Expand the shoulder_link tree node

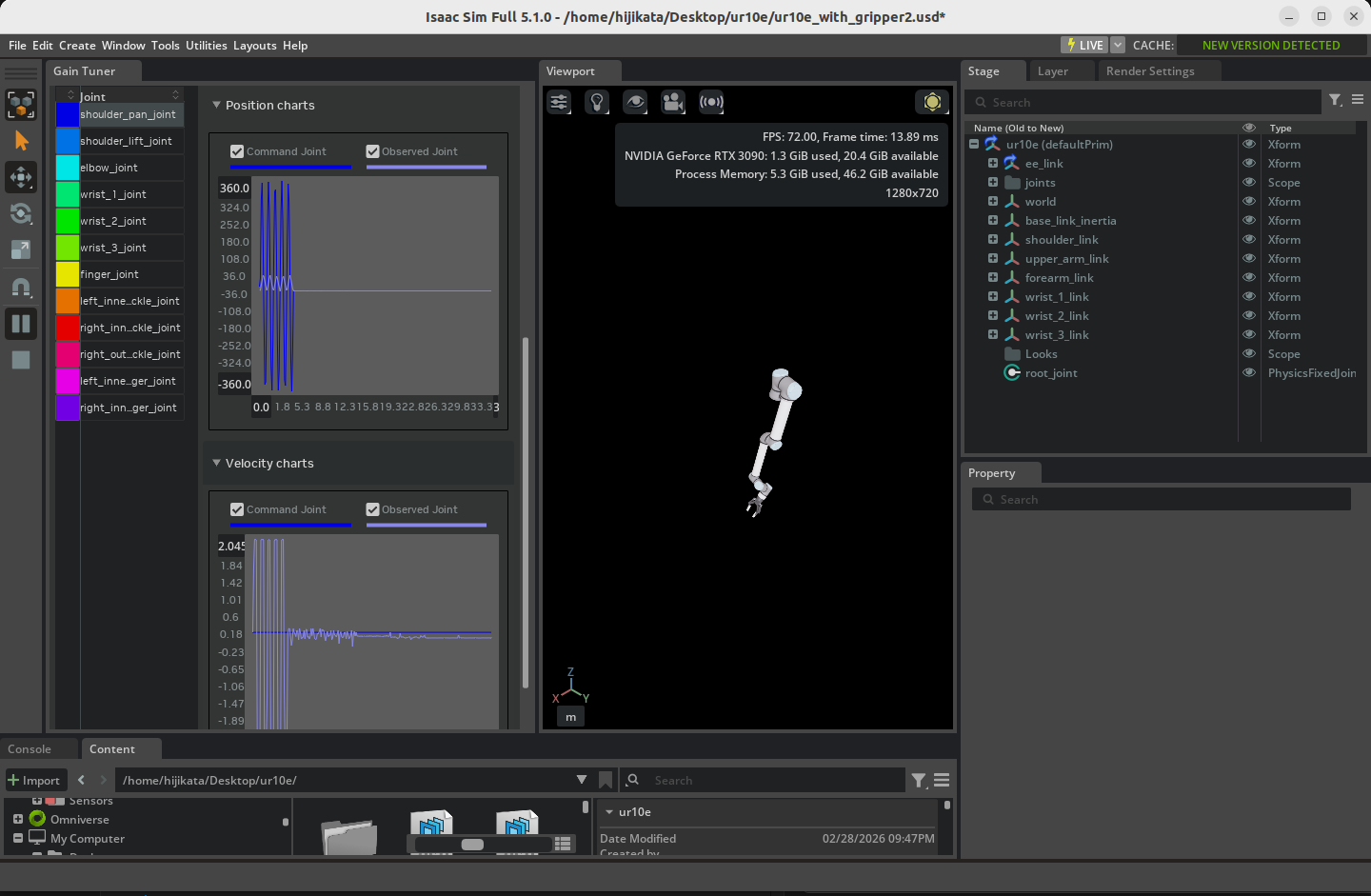point(992,240)
